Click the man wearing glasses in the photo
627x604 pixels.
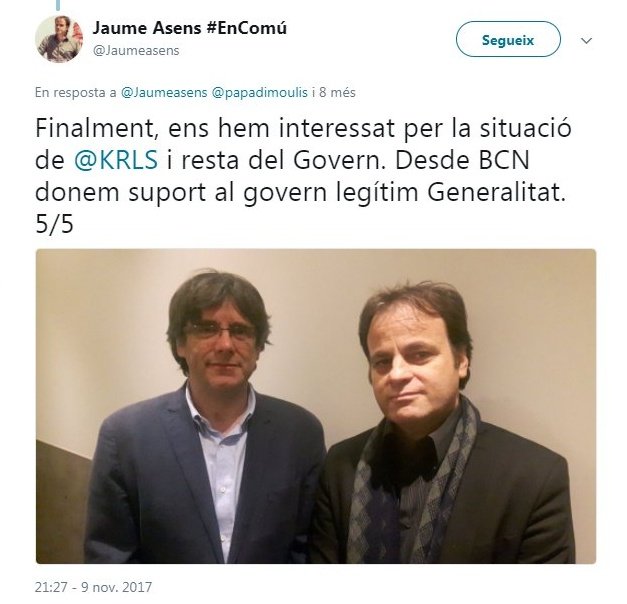(213, 416)
